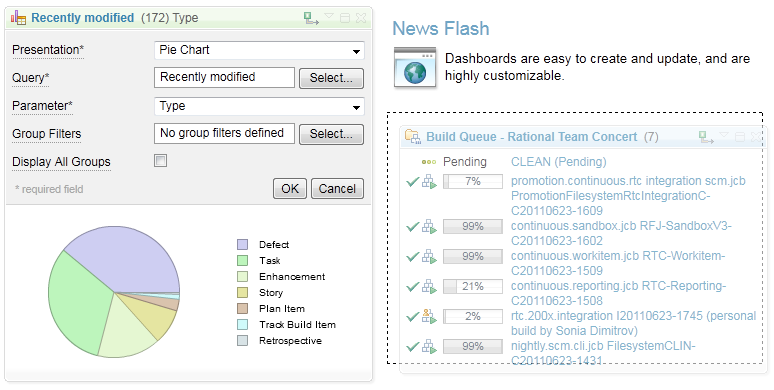
Task: Click the Track Build Item legend swatch
Action: 242,324
